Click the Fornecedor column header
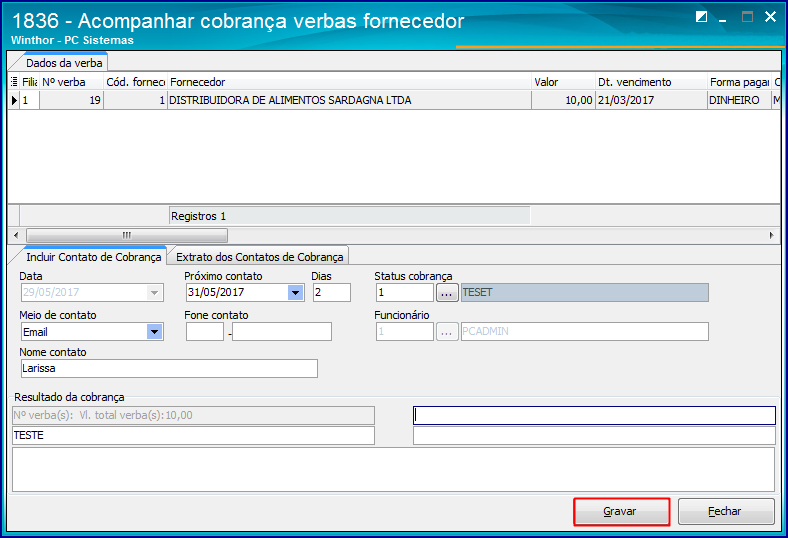The height and width of the screenshot is (538, 788). pos(349,82)
